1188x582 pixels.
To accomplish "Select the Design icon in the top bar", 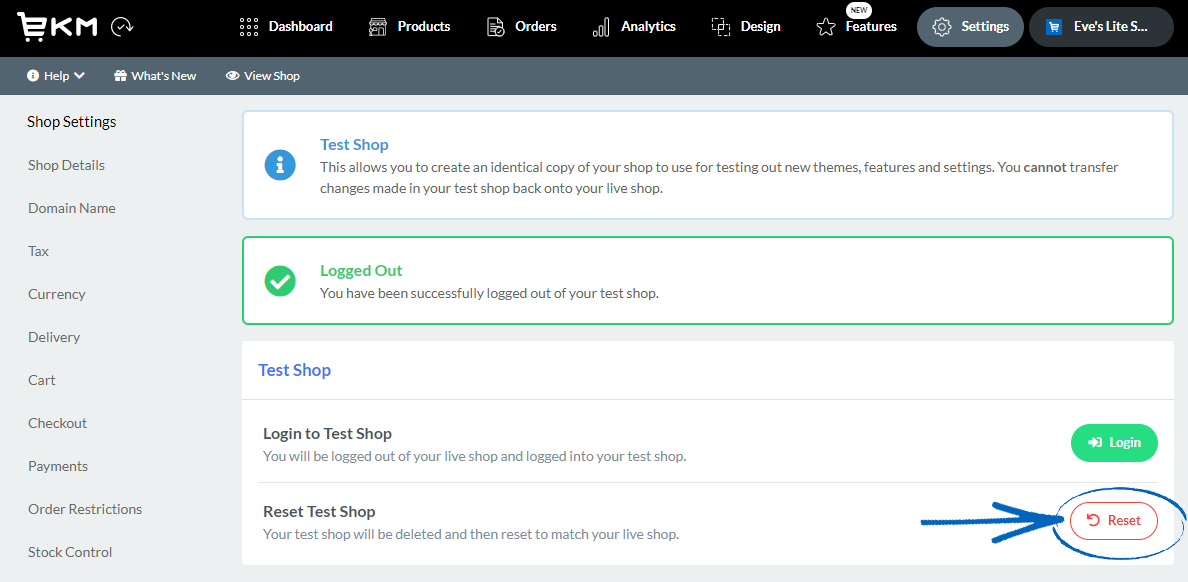I will pos(721,26).
